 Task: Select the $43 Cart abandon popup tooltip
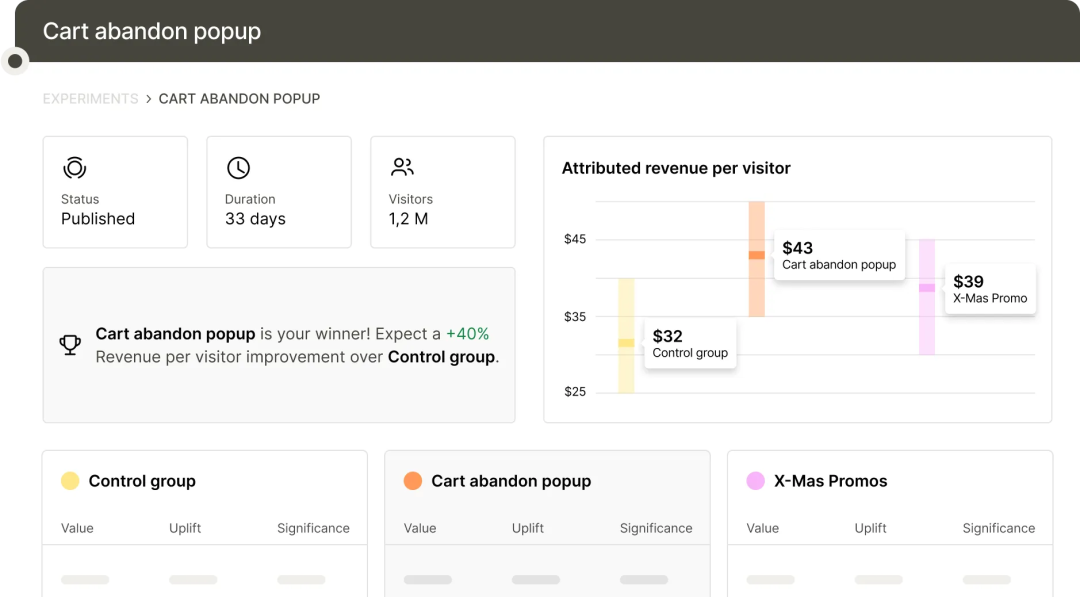[x=838, y=256]
